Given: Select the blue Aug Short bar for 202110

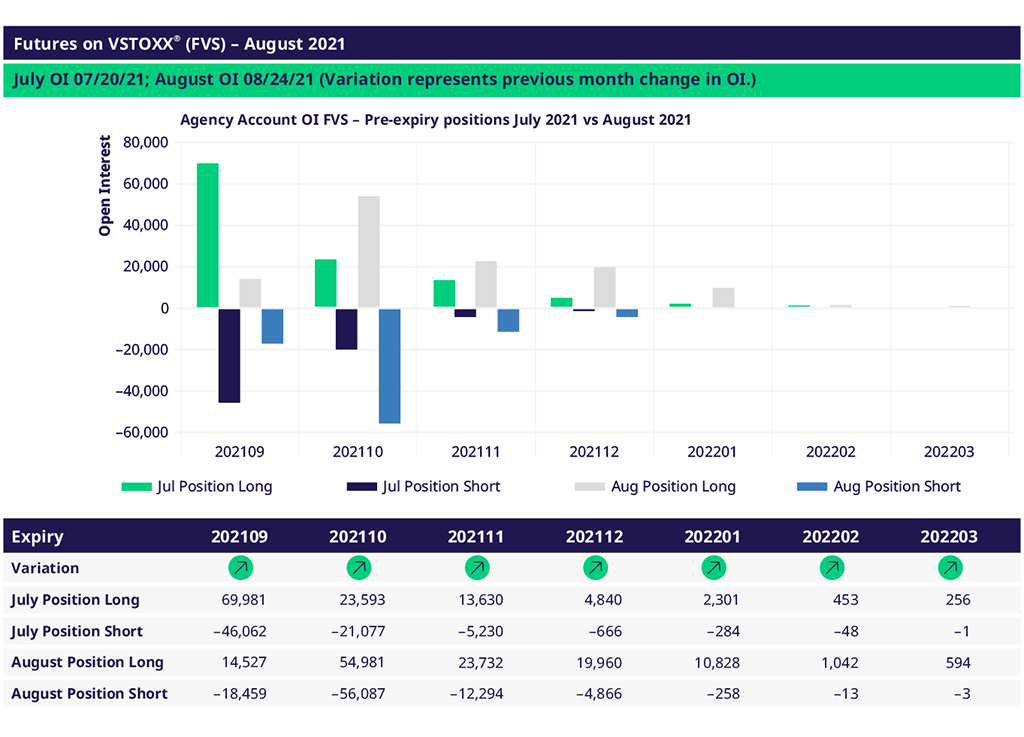Looking at the screenshot, I should coord(389,366).
